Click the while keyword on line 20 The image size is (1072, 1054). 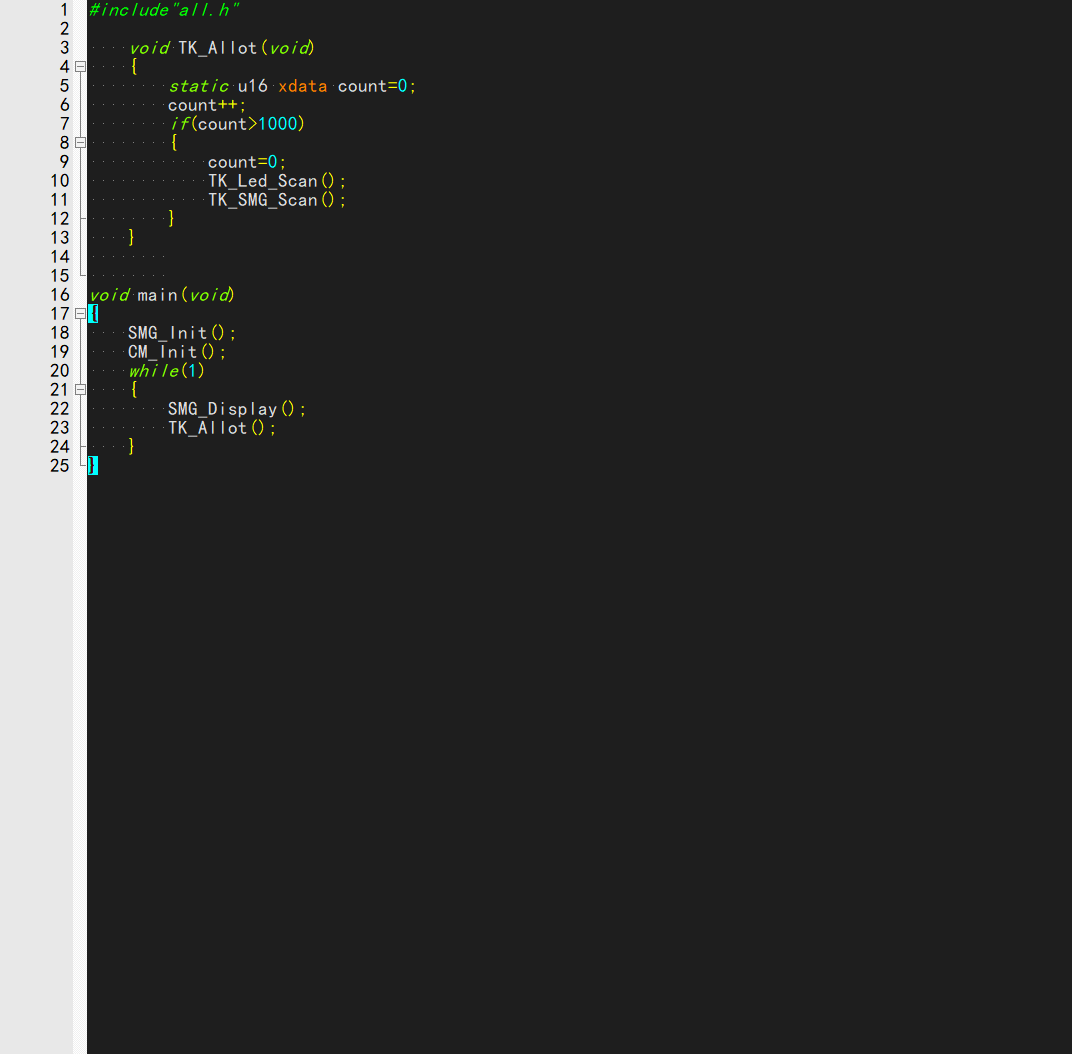[153, 371]
